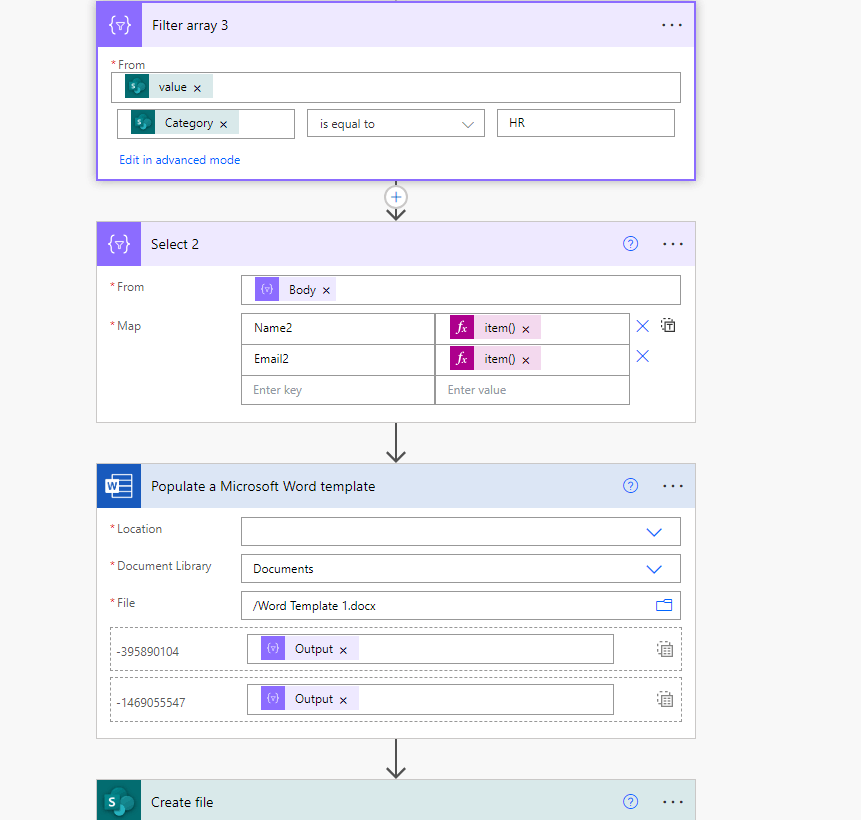Viewport: 861px width, 820px height.
Task: Click the Select 2 data operation icon
Action: coord(119,243)
